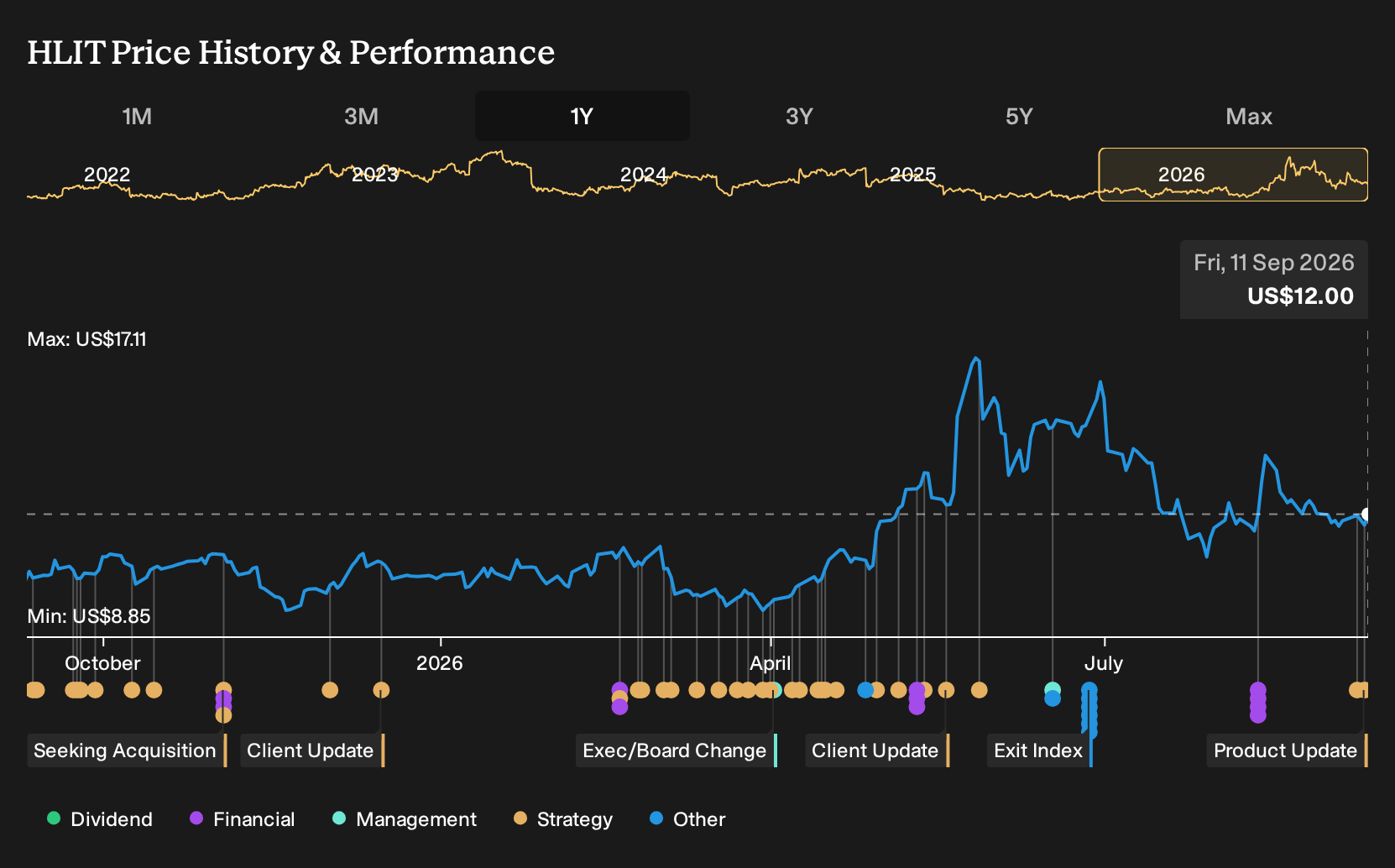This screenshot has width=1395, height=868.
Task: Open the Exit Index event label
Action: pos(1040,750)
